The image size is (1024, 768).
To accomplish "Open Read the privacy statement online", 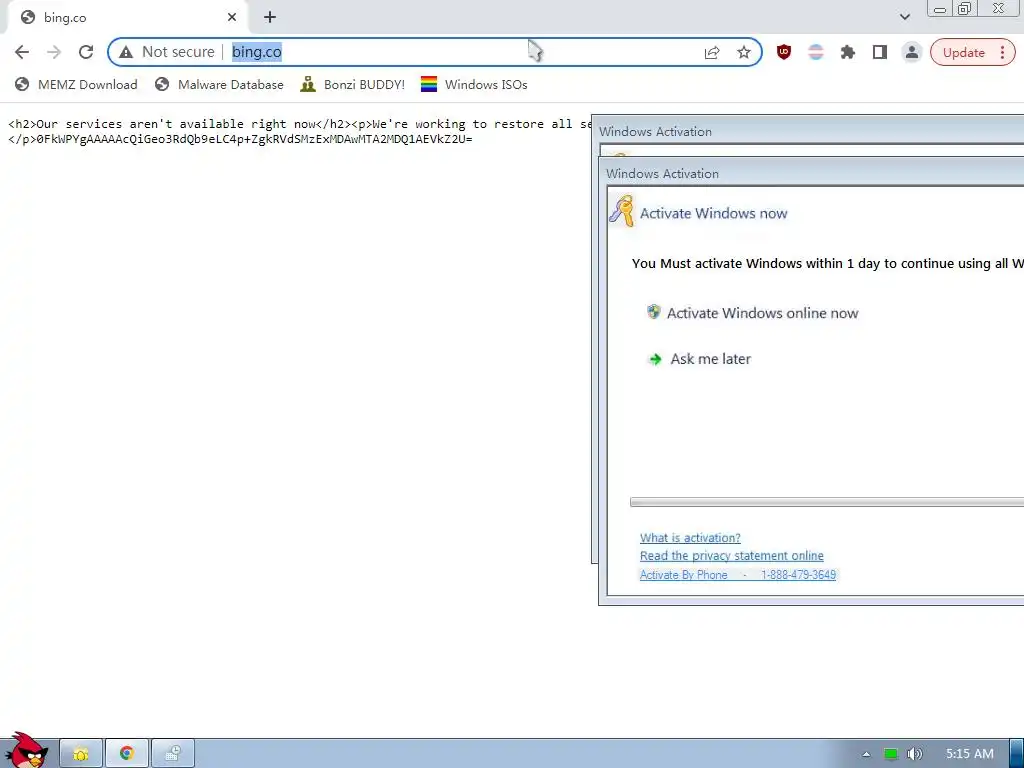I will [x=731, y=556].
